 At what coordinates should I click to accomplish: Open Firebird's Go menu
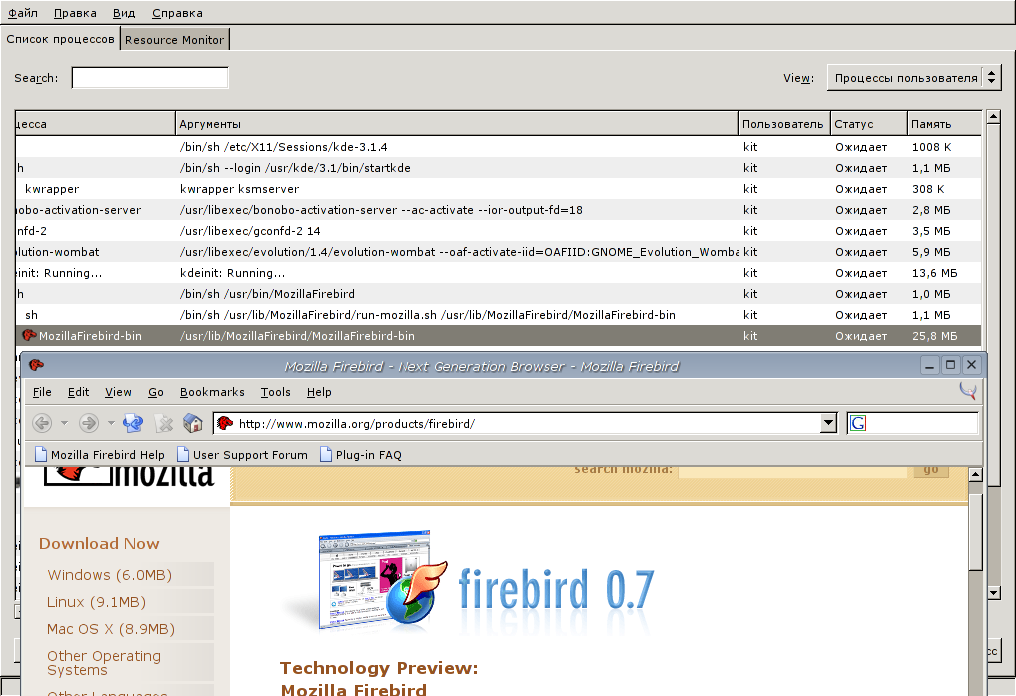(x=156, y=392)
